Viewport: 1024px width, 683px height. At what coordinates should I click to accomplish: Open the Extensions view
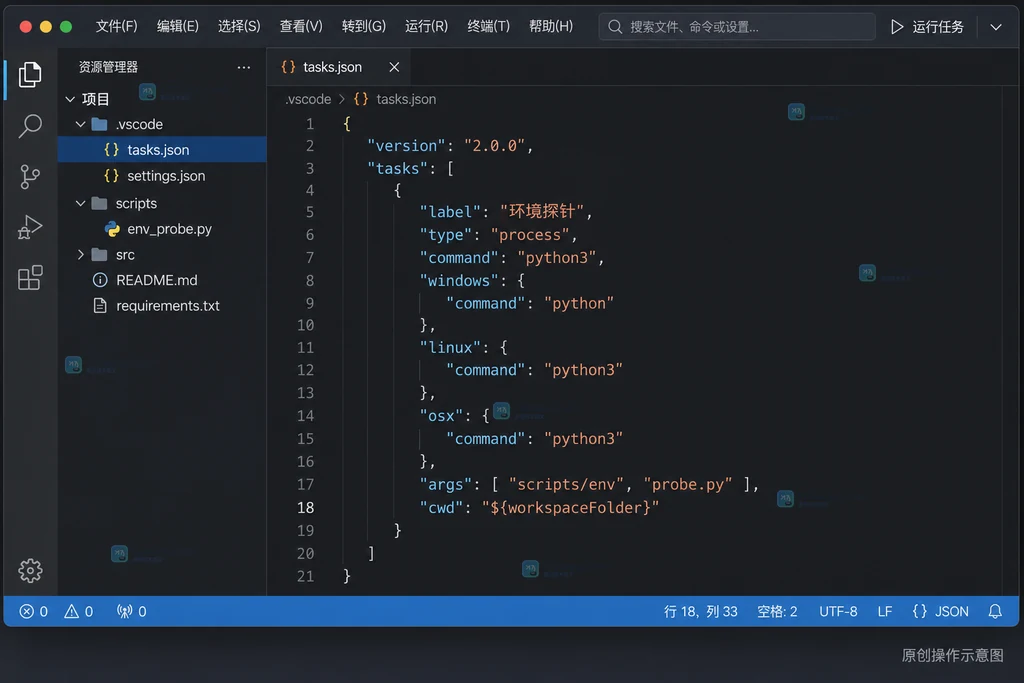pos(29,278)
